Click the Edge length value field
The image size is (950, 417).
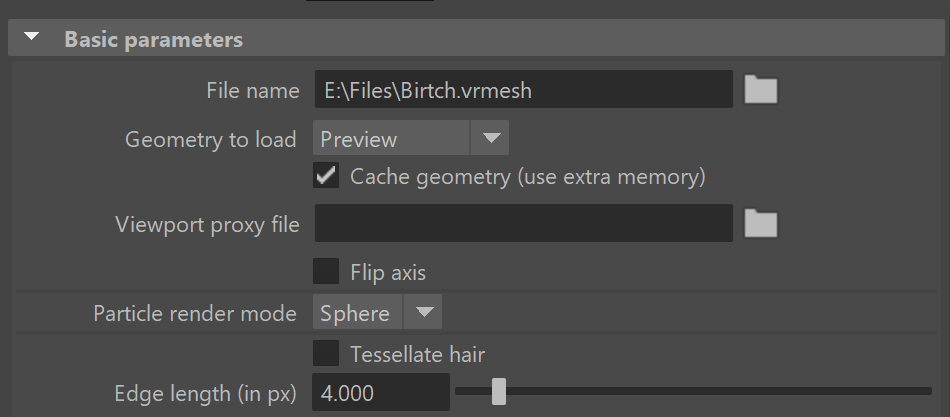(381, 392)
